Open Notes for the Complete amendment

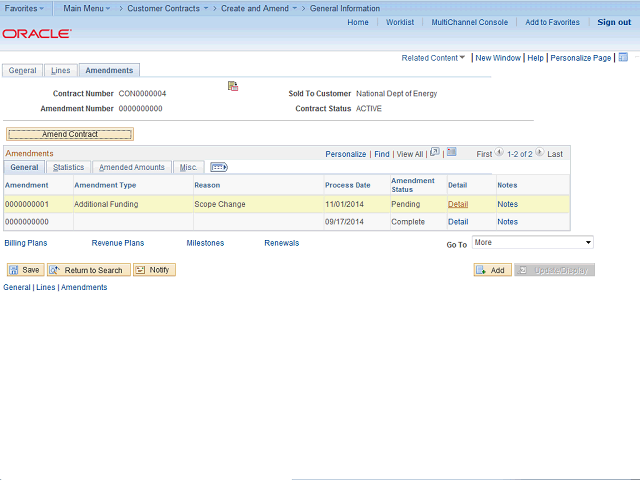(x=507, y=222)
